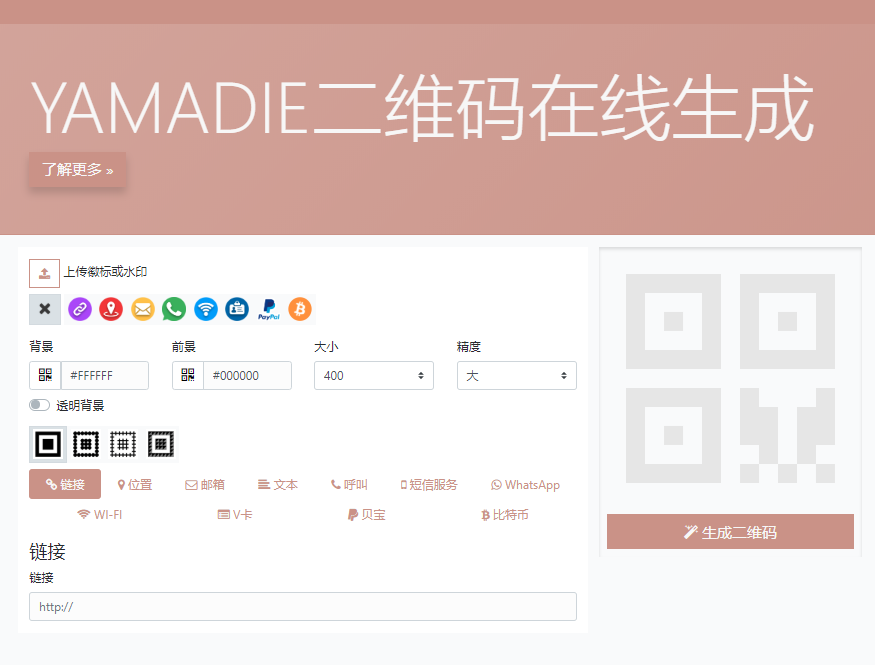The height and width of the screenshot is (665, 875).
Task: Select the solid square QR pattern style
Action: [48, 445]
